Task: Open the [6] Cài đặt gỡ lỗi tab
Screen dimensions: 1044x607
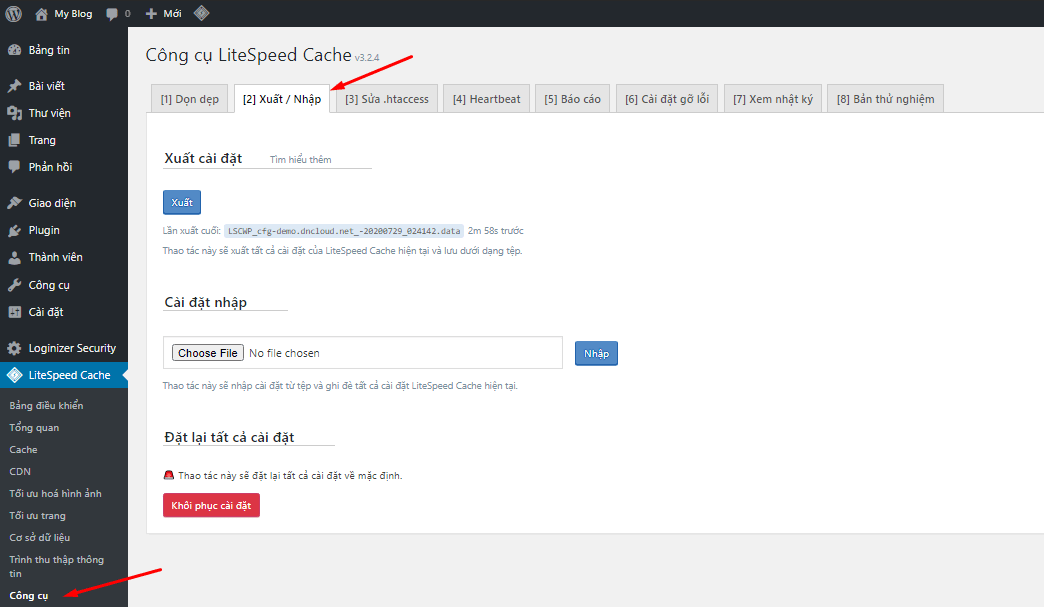Action: point(667,99)
